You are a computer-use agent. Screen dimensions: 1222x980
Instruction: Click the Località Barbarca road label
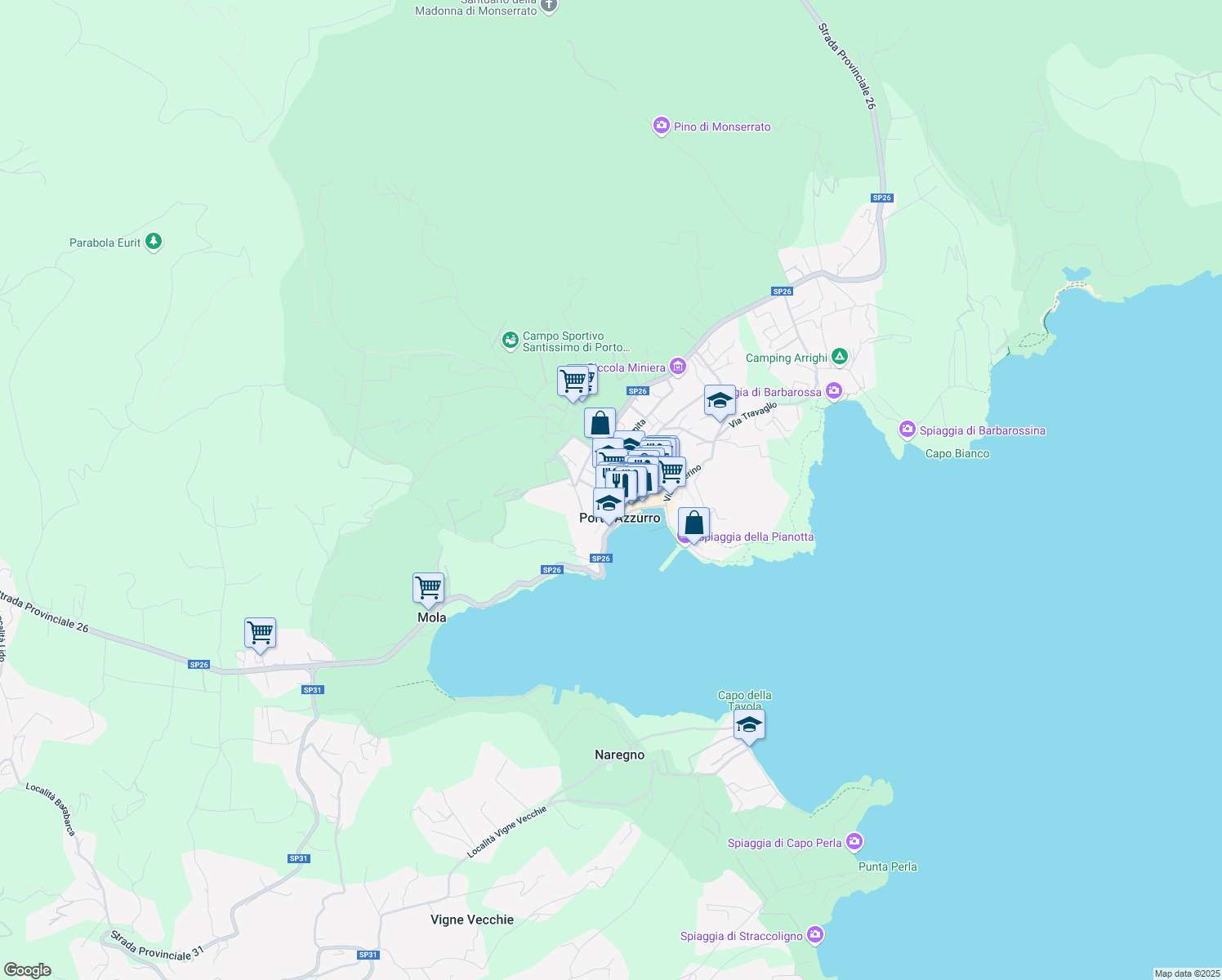point(51,808)
